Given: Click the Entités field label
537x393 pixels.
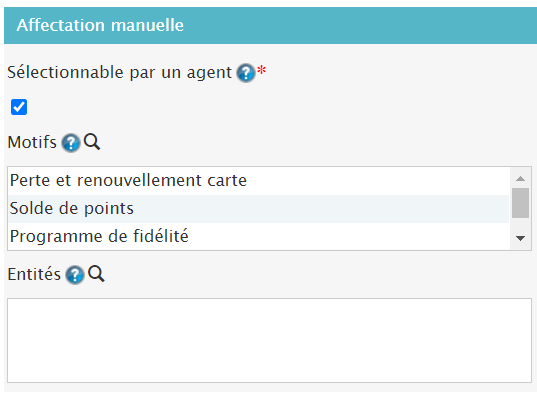Looking at the screenshot, I should [34, 274].
